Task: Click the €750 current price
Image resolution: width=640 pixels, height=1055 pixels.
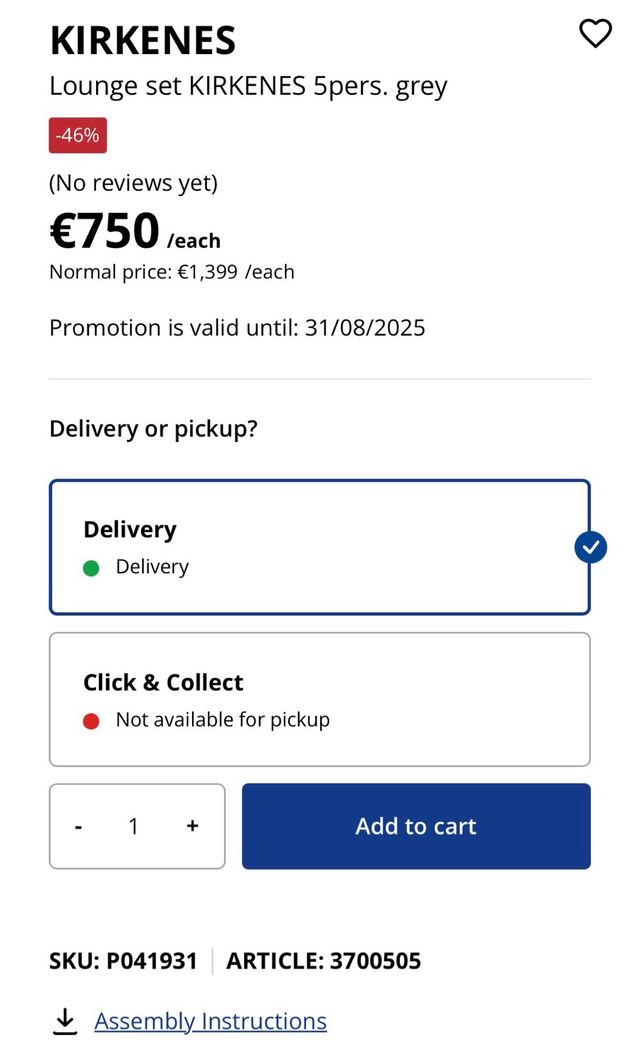Action: pos(105,232)
